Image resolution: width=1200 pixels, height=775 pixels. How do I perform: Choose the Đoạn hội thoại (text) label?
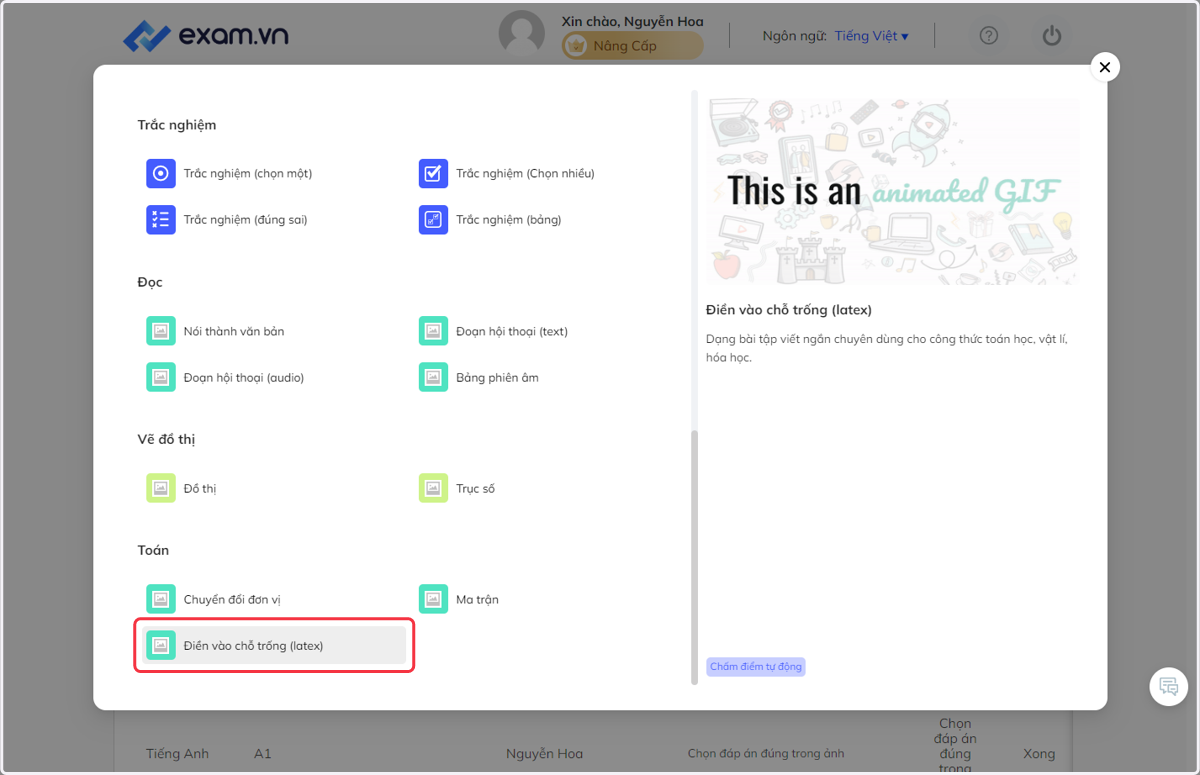click(512, 331)
